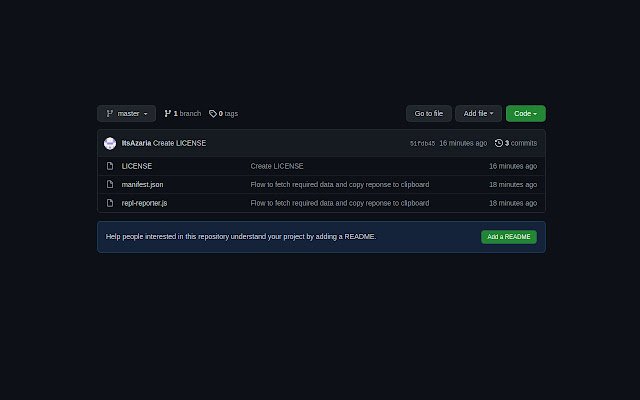The image size is (640, 400).
Task: Click the Go to file button
Action: tap(429, 113)
